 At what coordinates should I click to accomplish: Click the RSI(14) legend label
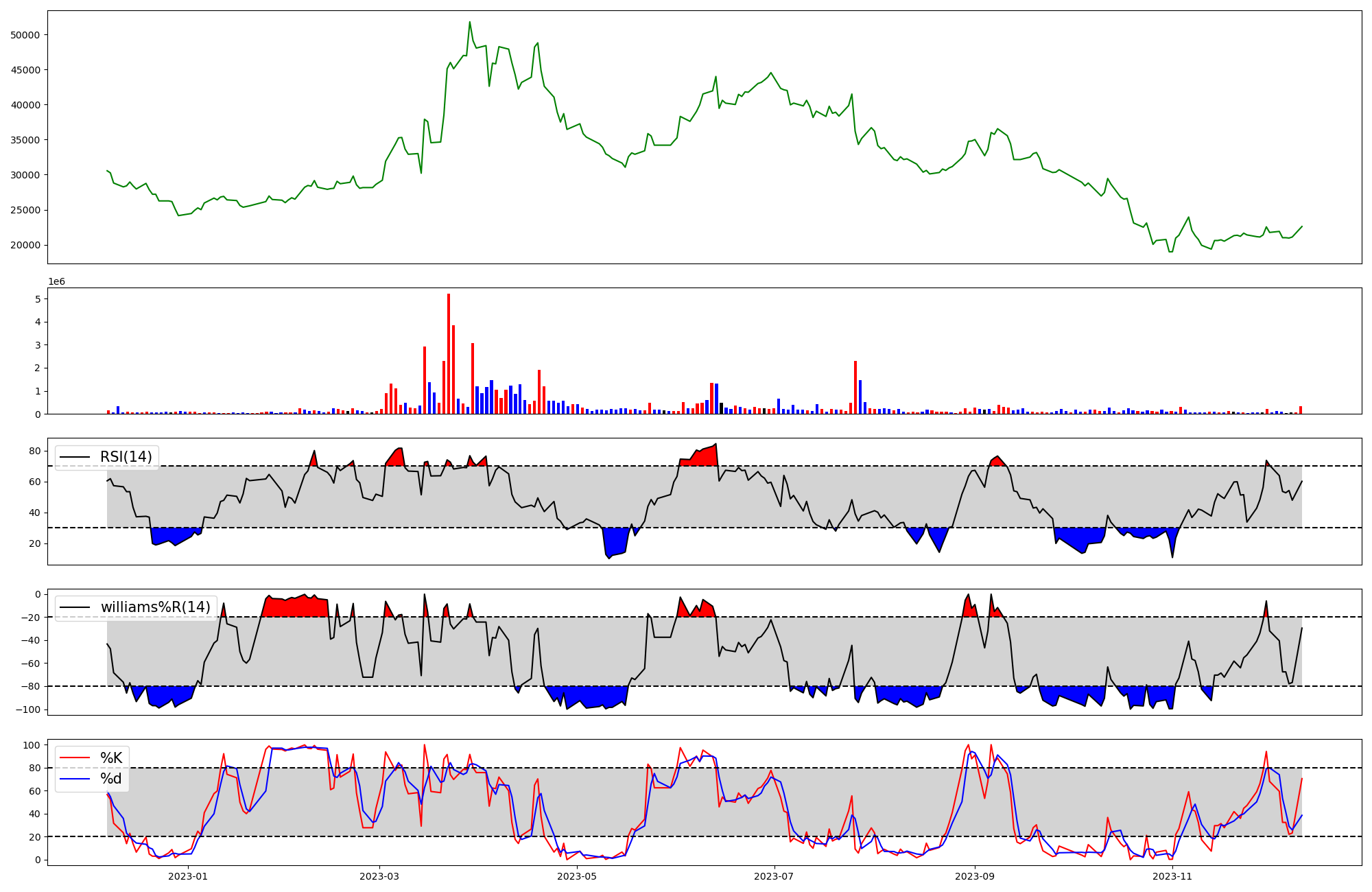[x=127, y=457]
